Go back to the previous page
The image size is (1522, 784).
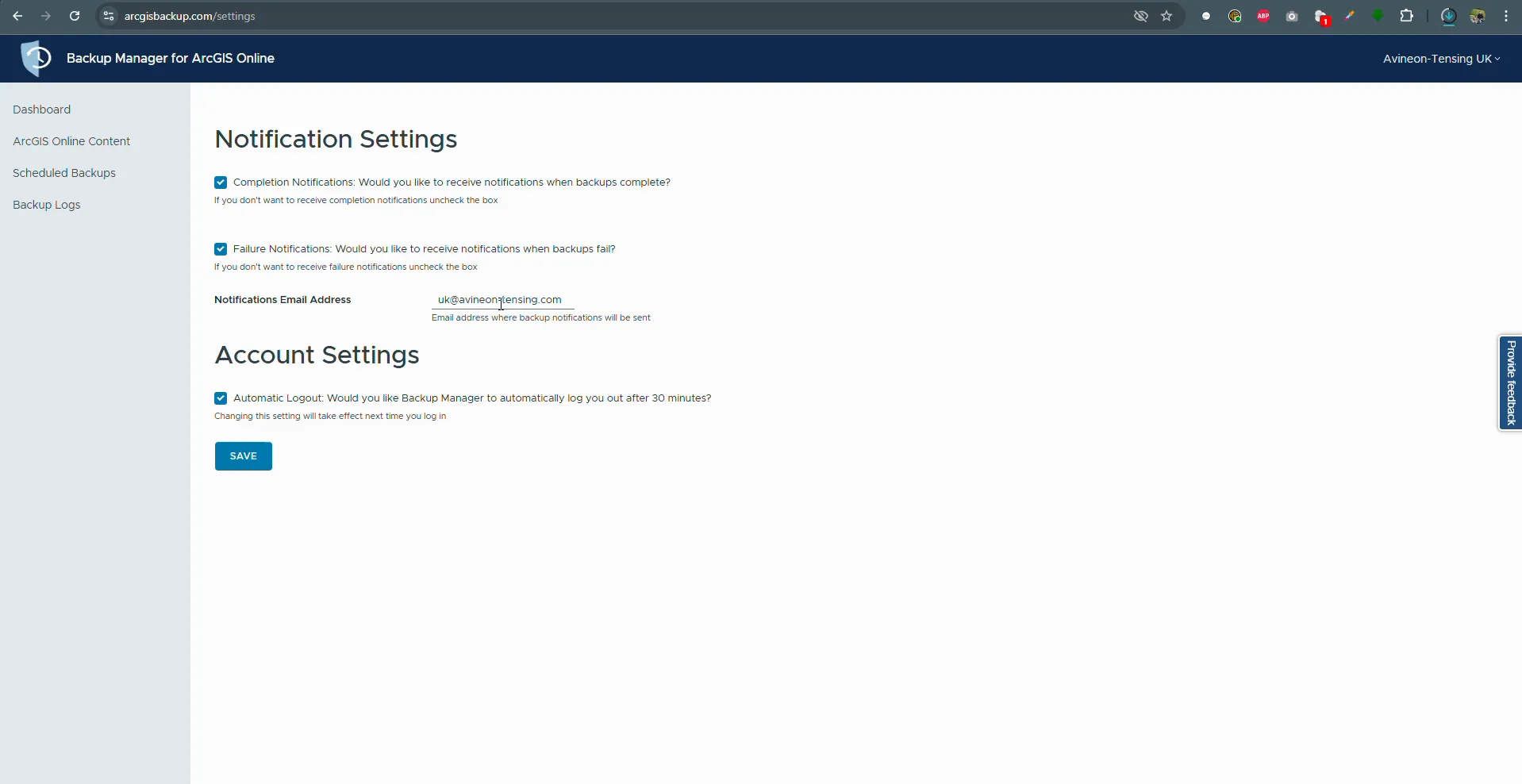[x=17, y=16]
